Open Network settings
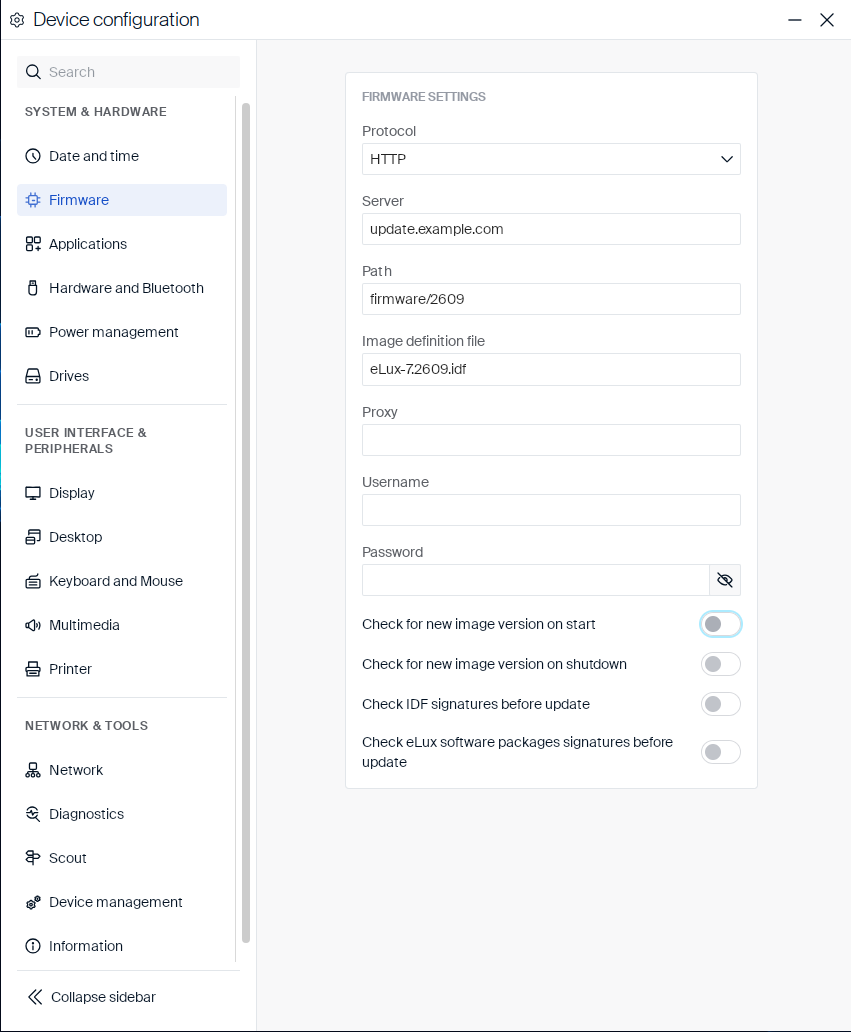The width and height of the screenshot is (851, 1032). (x=122, y=770)
